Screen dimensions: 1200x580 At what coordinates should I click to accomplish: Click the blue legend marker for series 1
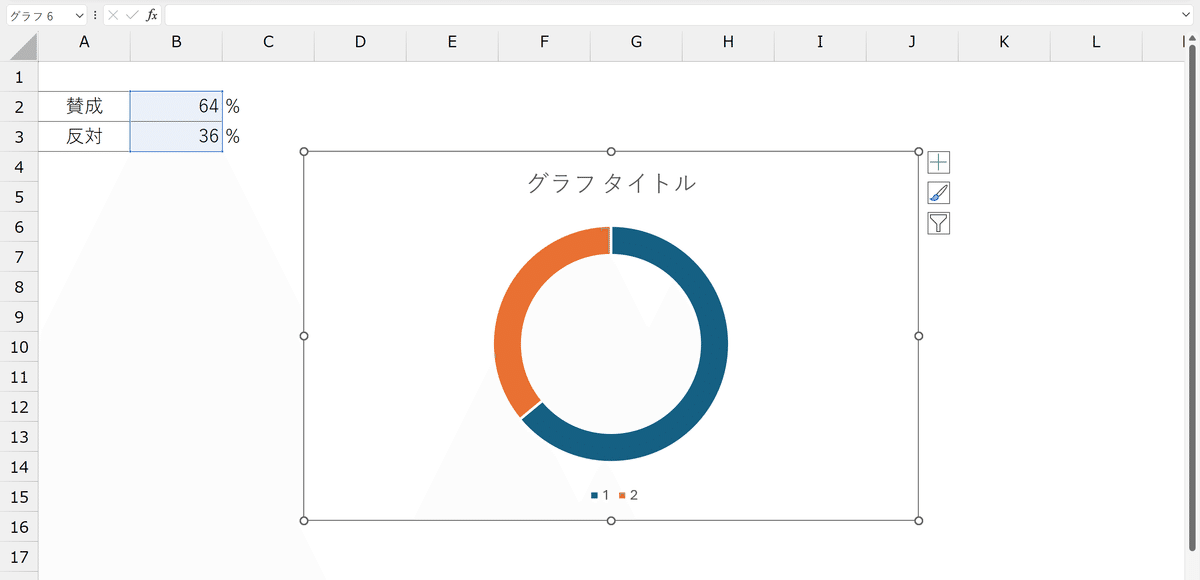point(594,496)
